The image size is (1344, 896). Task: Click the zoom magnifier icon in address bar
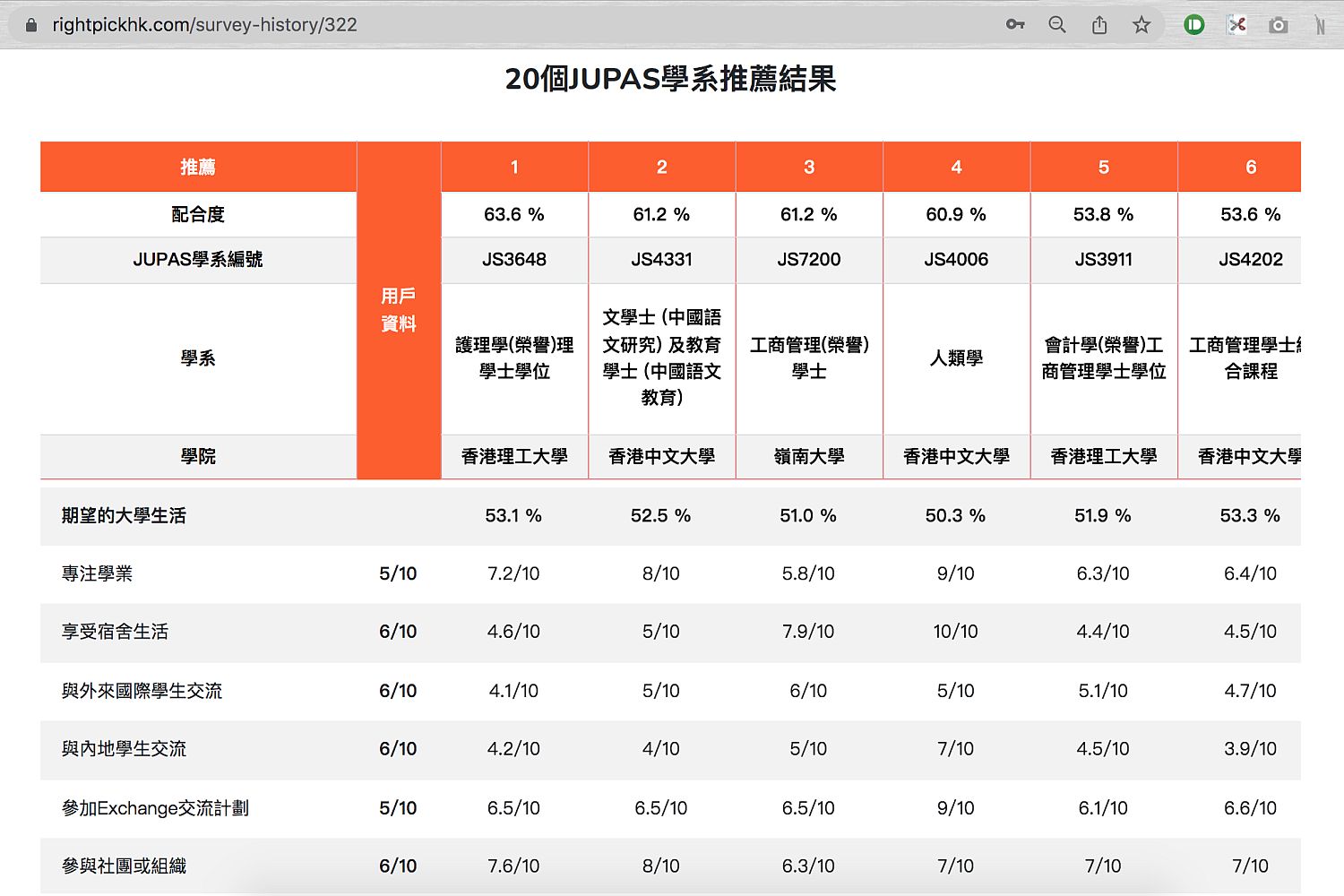1057,25
